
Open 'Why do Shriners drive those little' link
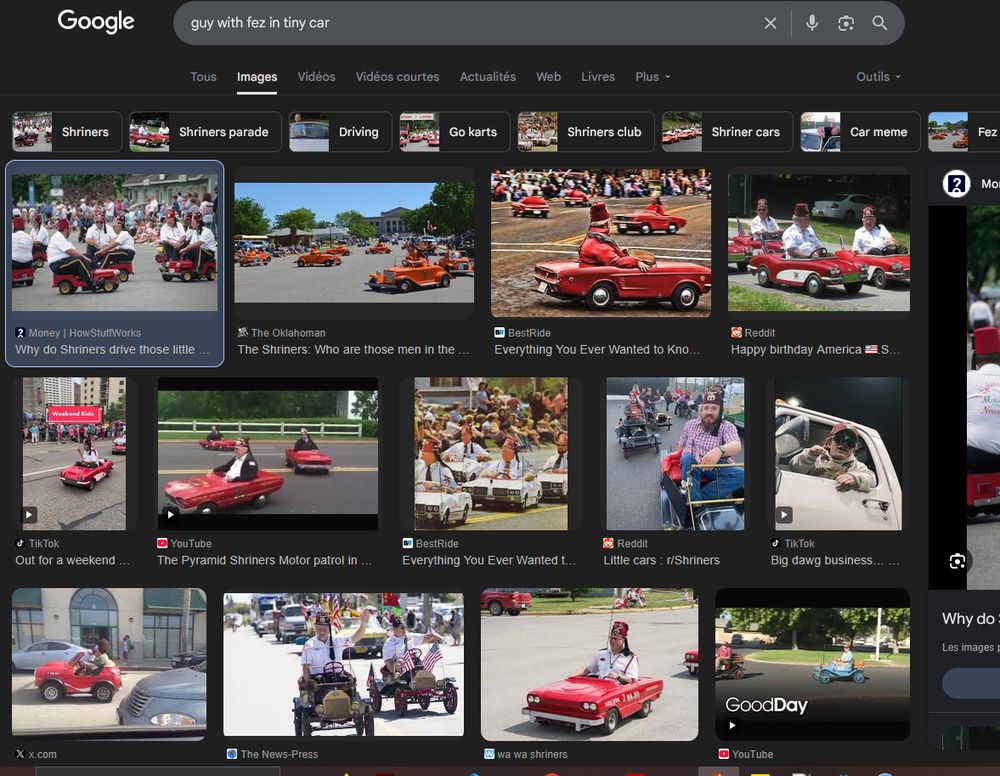pos(112,350)
